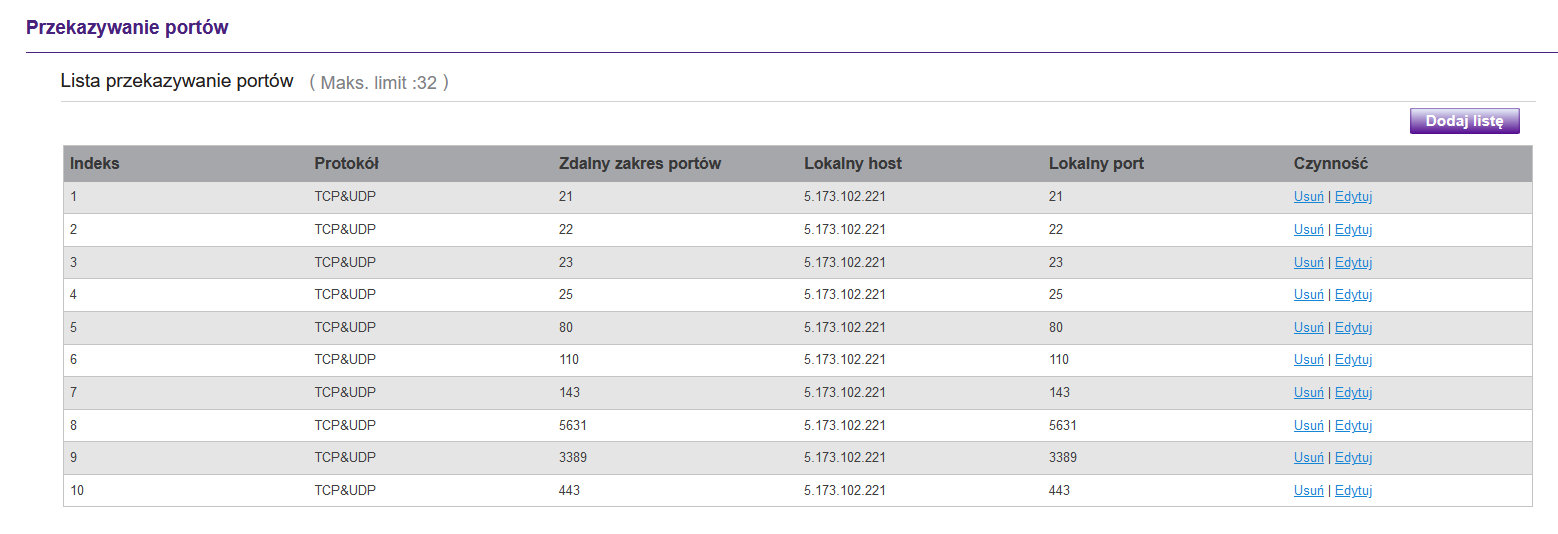Edit the port 25 forwarding entry
Viewport: 1558px width, 534px height.
pyautogui.click(x=1353, y=295)
